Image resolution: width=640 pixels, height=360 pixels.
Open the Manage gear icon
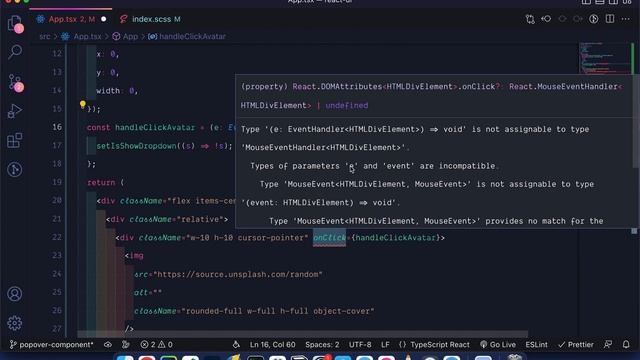[15, 323]
